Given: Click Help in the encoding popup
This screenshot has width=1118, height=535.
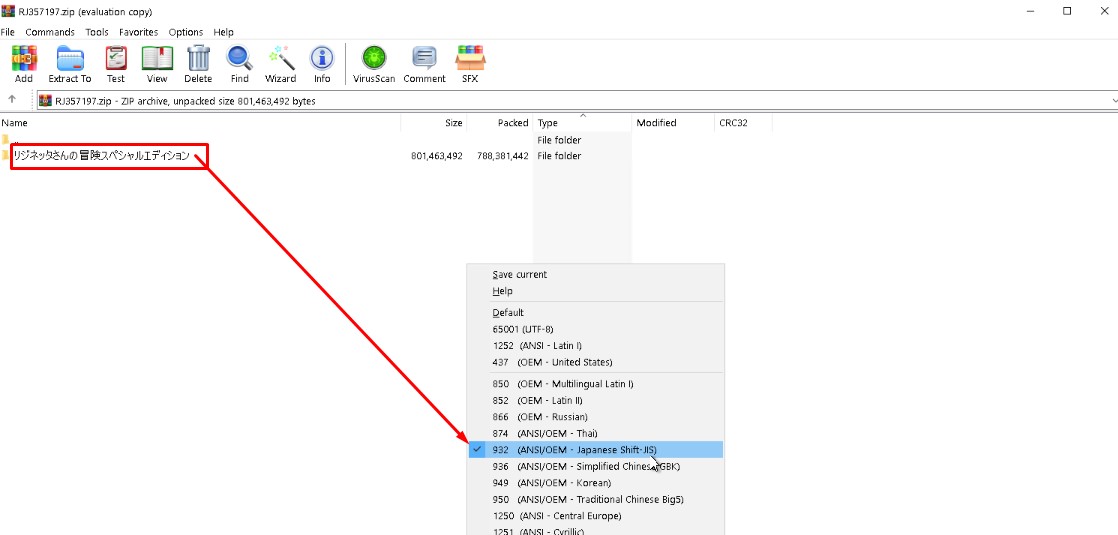Looking at the screenshot, I should tap(502, 291).
